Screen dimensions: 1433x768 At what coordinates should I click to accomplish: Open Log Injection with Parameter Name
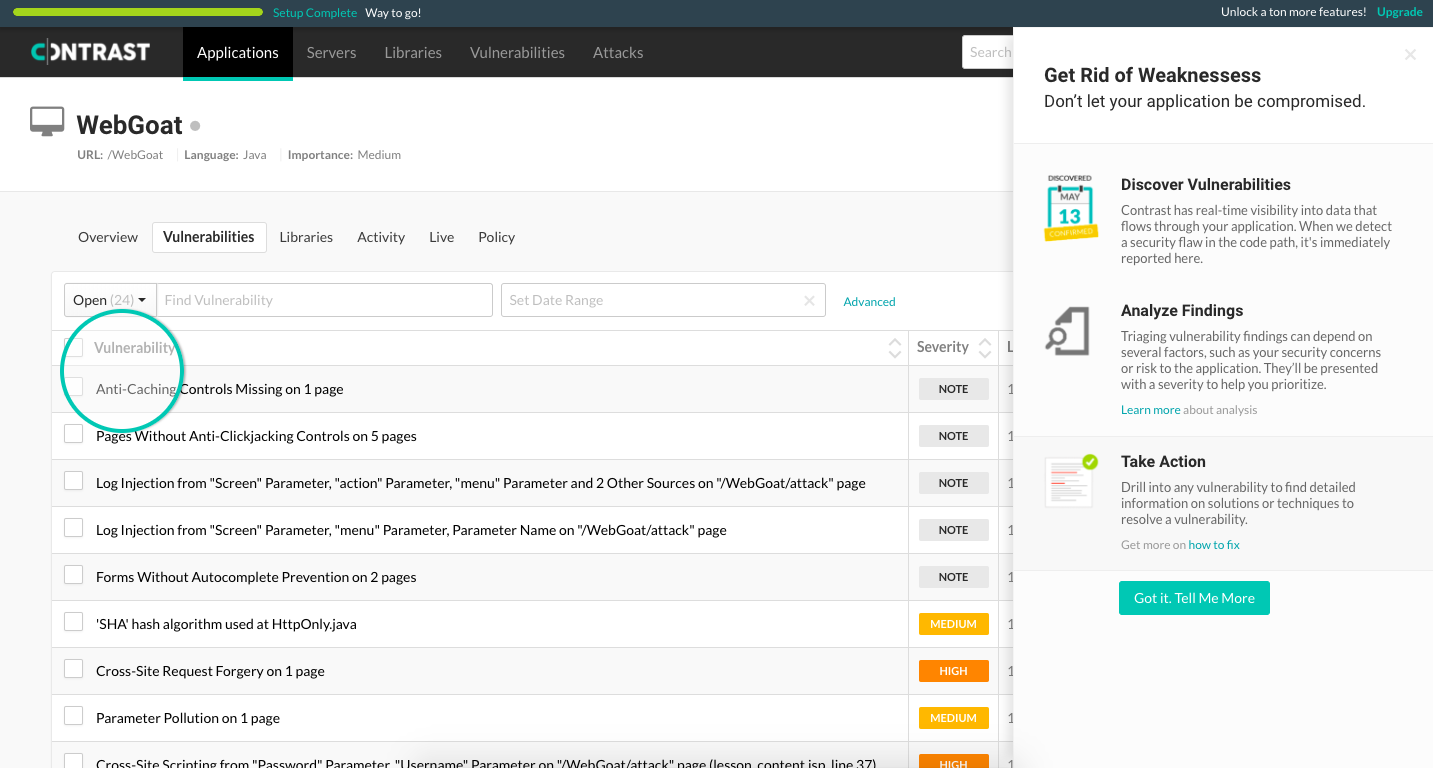click(411, 530)
